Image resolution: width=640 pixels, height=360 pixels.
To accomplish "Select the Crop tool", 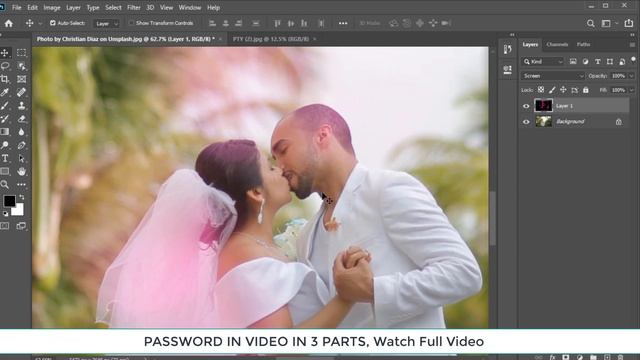I will (5, 79).
